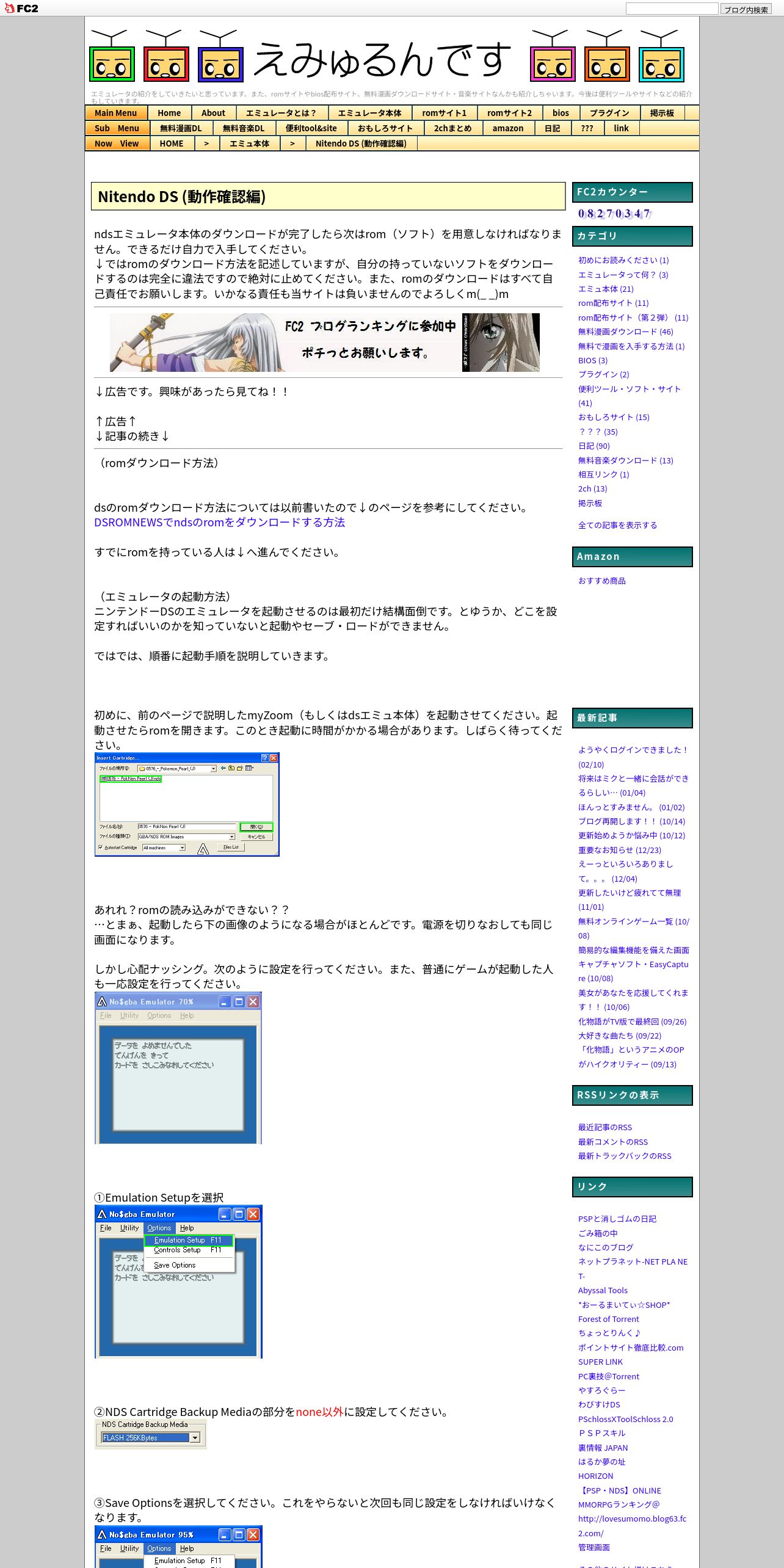Open the 無料漫画DL submenu item
This screenshot has height=1568, width=784.
point(181,128)
